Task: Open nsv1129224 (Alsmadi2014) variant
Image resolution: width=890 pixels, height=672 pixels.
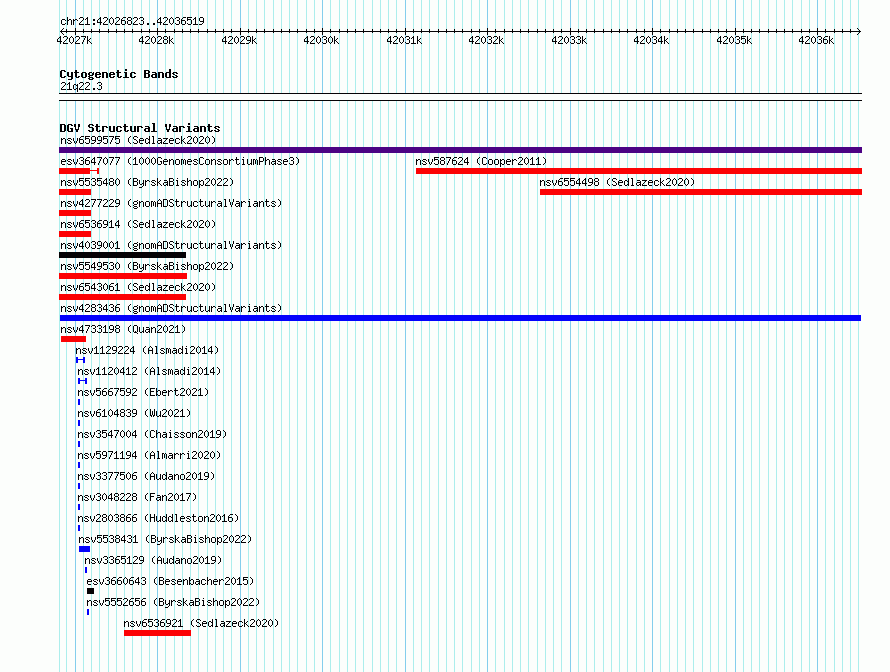Action: coord(147,350)
